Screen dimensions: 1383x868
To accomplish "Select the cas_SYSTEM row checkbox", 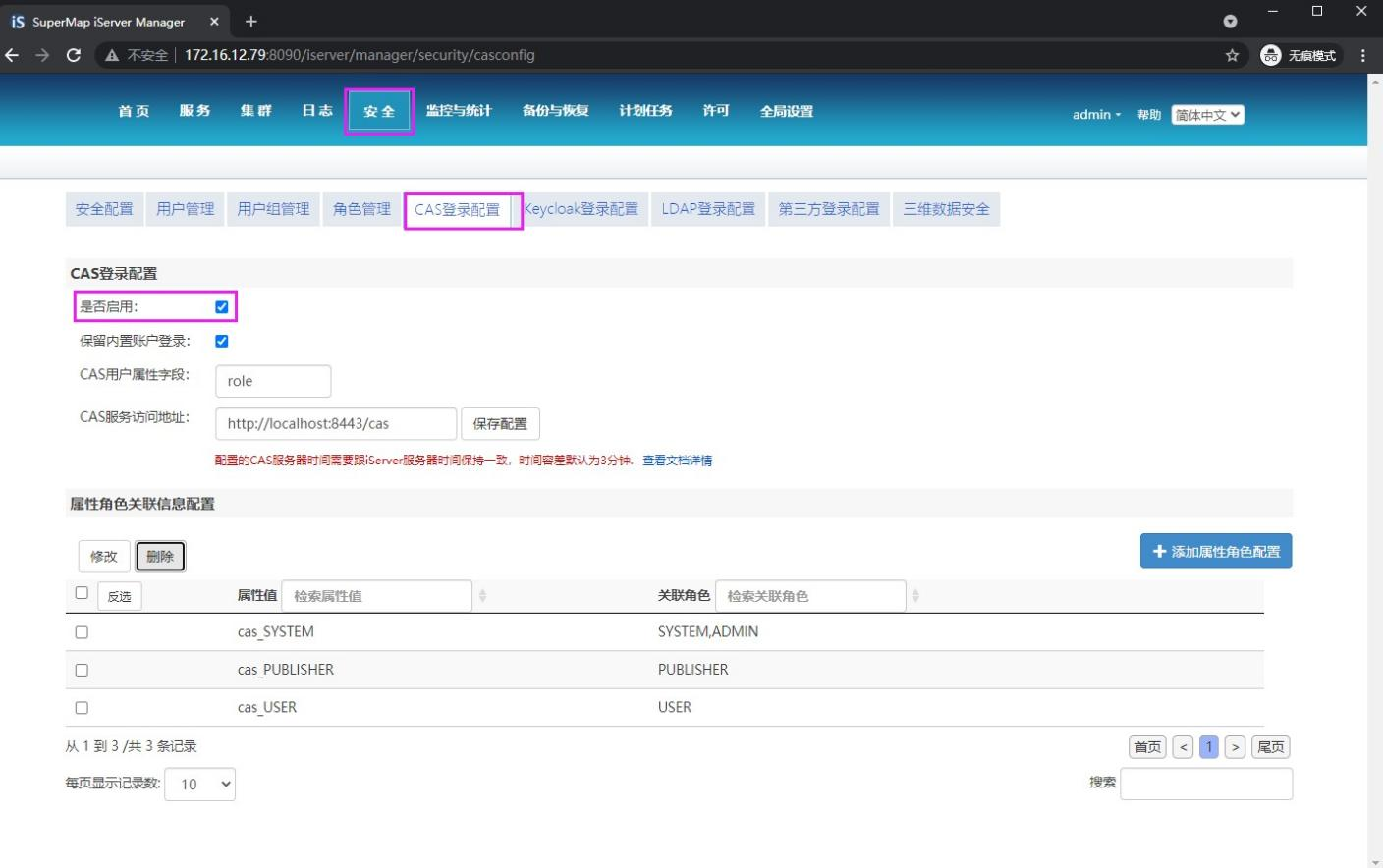I will click(82, 632).
